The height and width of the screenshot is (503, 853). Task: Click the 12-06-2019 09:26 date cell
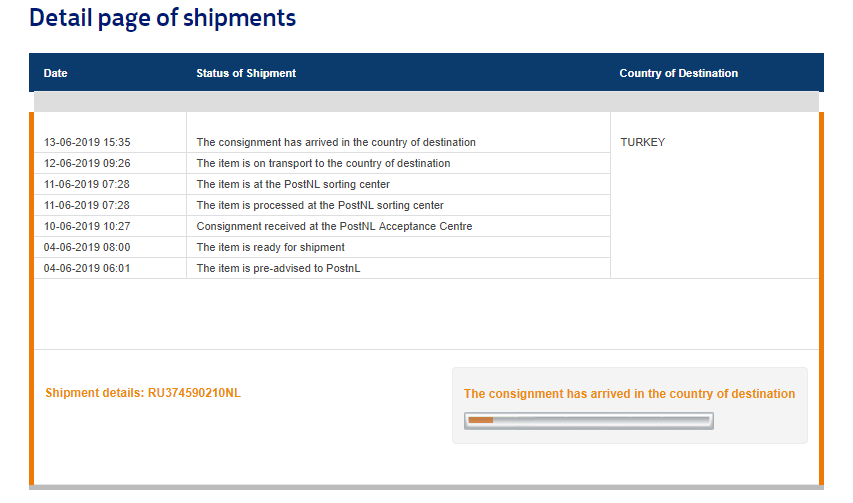87,163
